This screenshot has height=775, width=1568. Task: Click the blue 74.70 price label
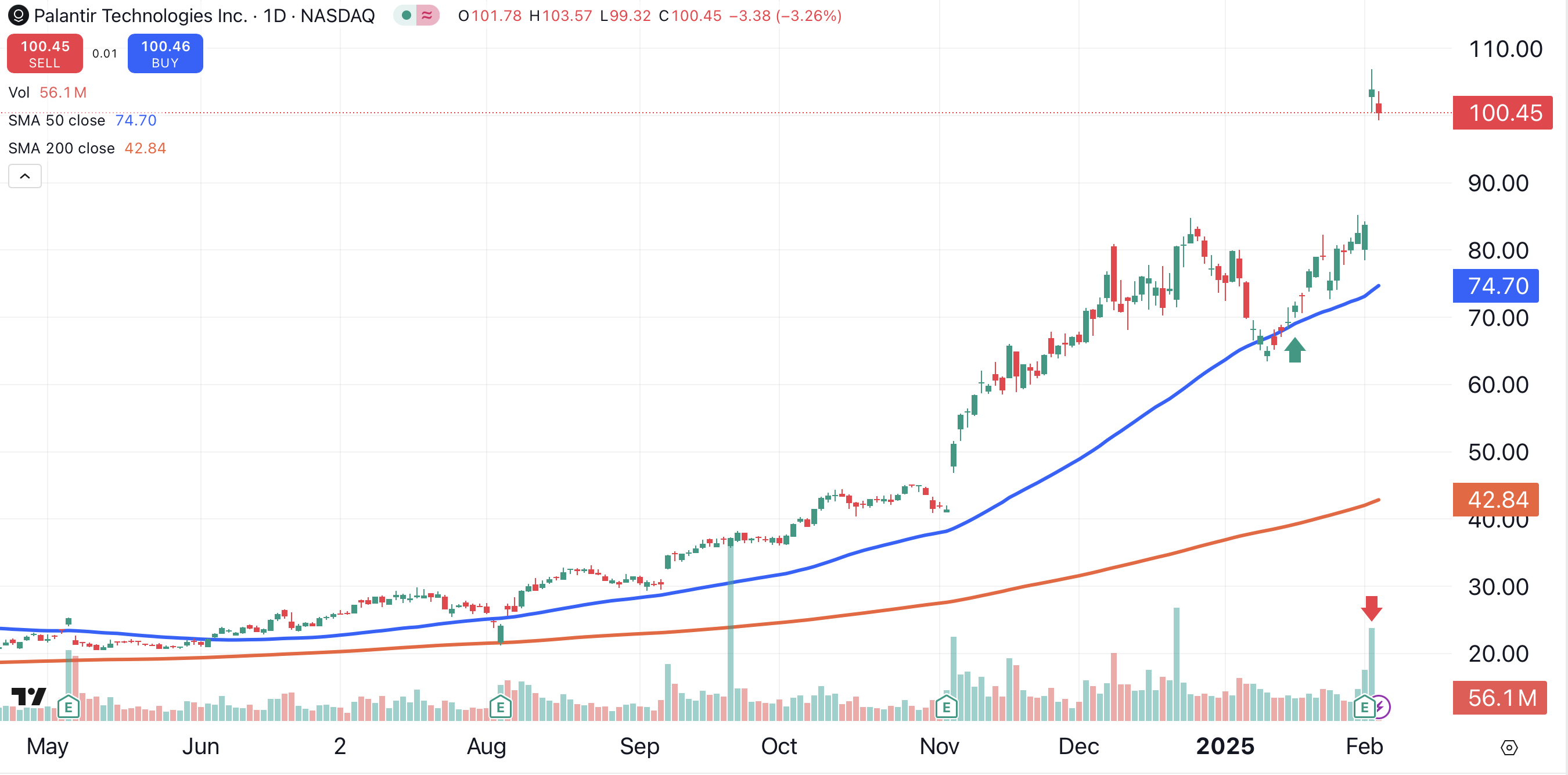(1495, 286)
